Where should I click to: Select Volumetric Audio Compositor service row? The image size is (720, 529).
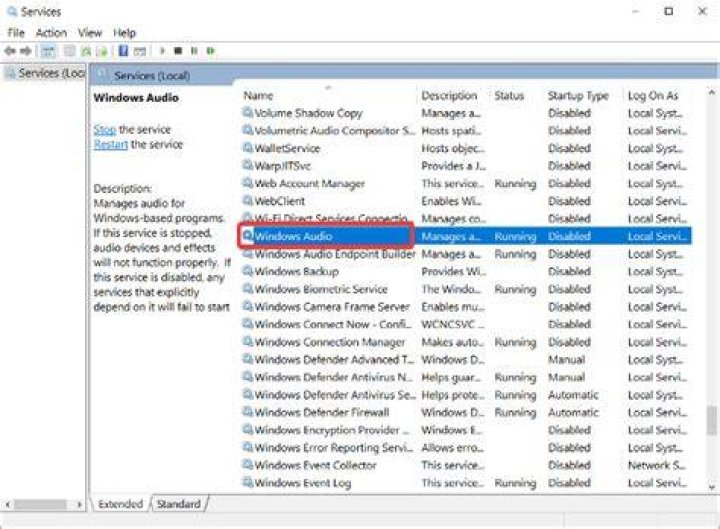466,130
